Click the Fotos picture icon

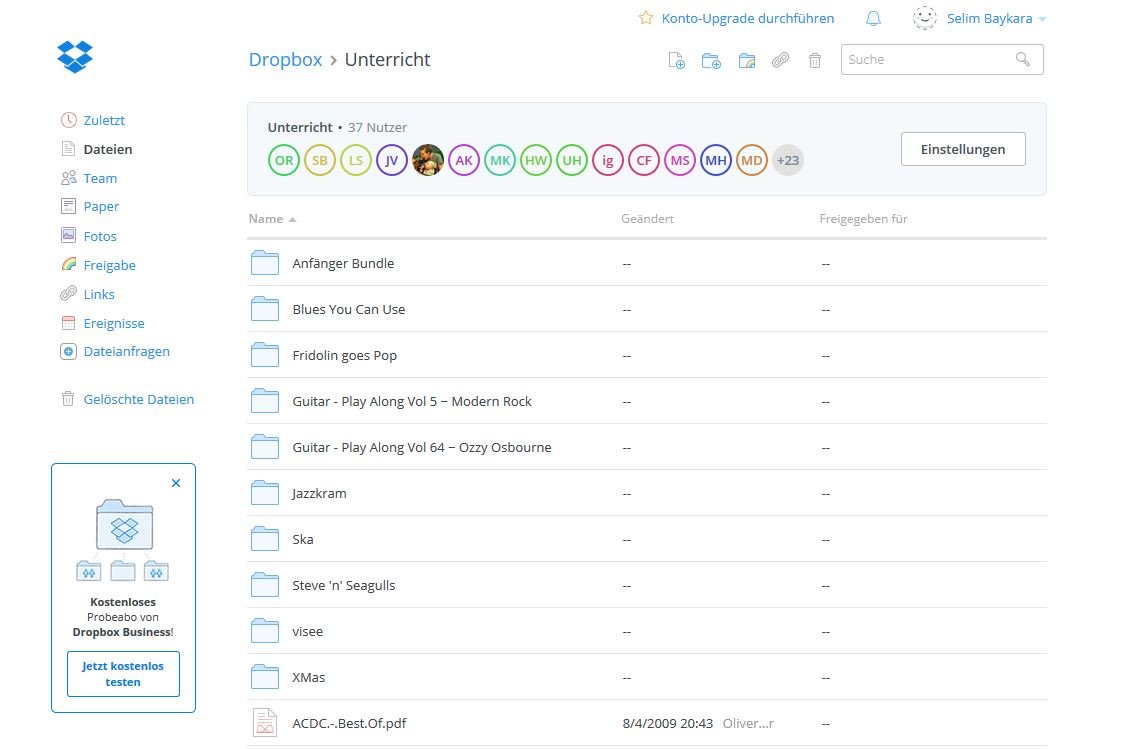[x=68, y=235]
